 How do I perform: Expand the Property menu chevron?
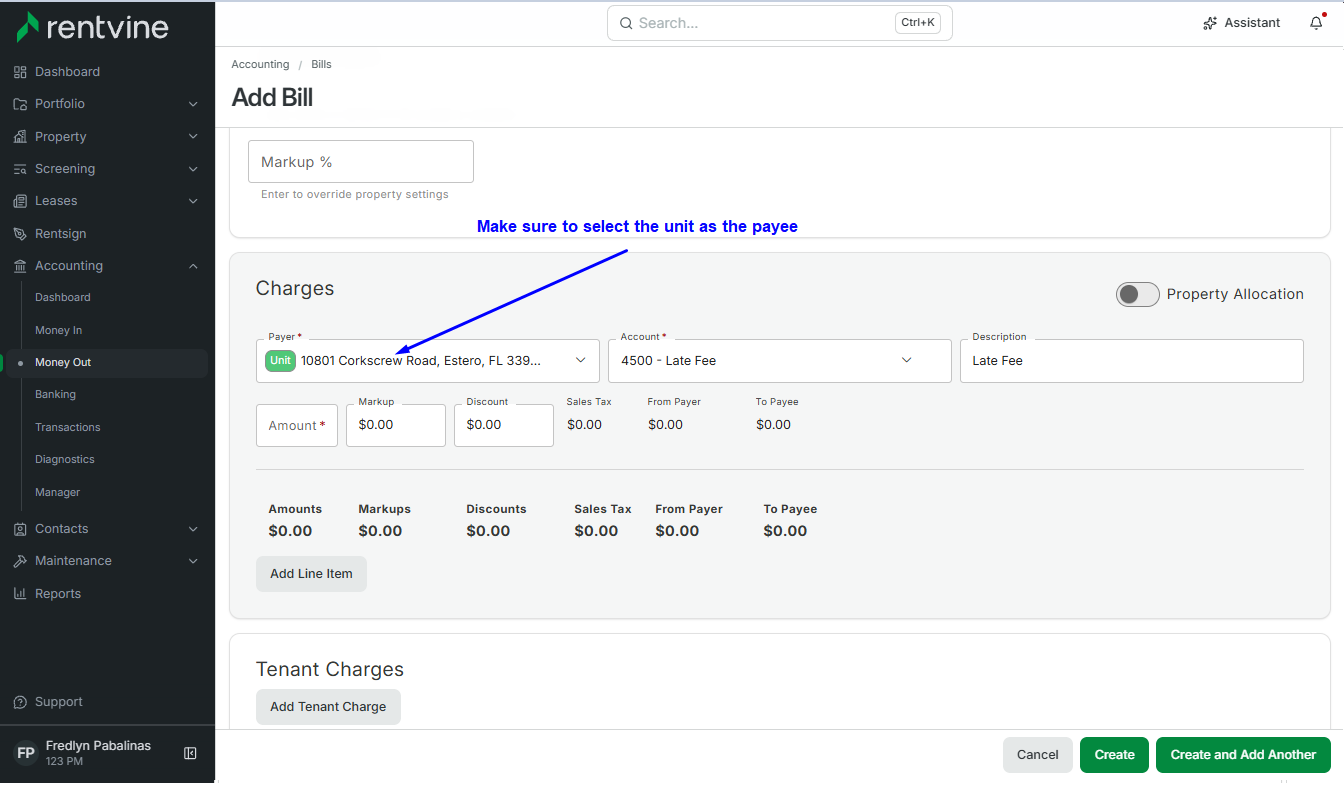(x=193, y=137)
